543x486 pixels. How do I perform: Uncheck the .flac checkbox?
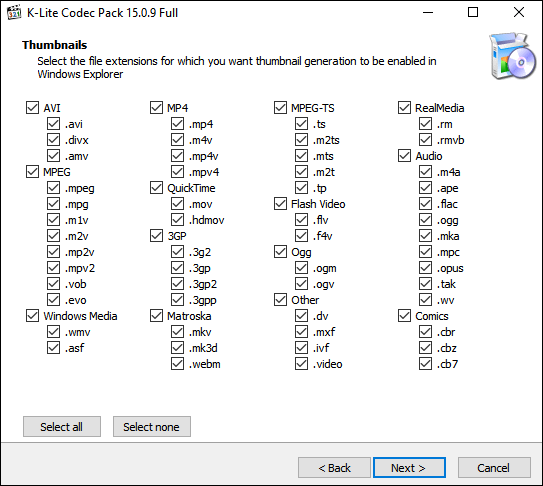click(x=425, y=204)
